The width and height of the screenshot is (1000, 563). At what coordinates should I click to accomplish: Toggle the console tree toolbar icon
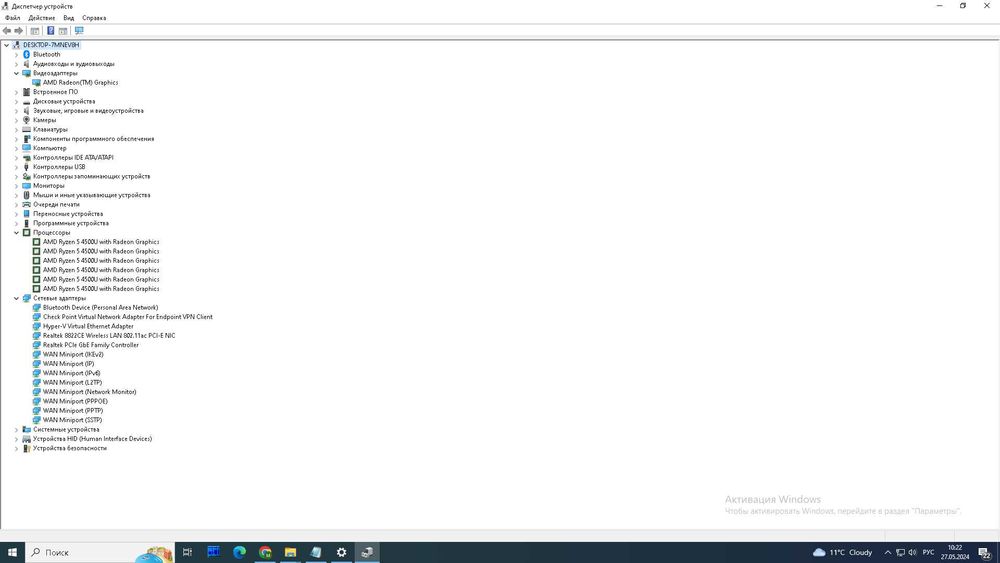[x=35, y=31]
